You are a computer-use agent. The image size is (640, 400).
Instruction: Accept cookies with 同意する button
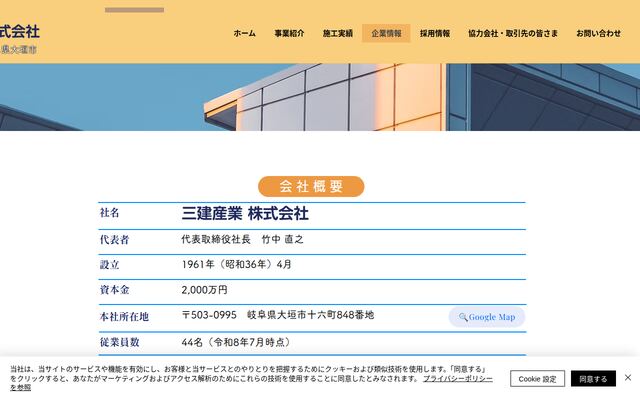tap(593, 379)
